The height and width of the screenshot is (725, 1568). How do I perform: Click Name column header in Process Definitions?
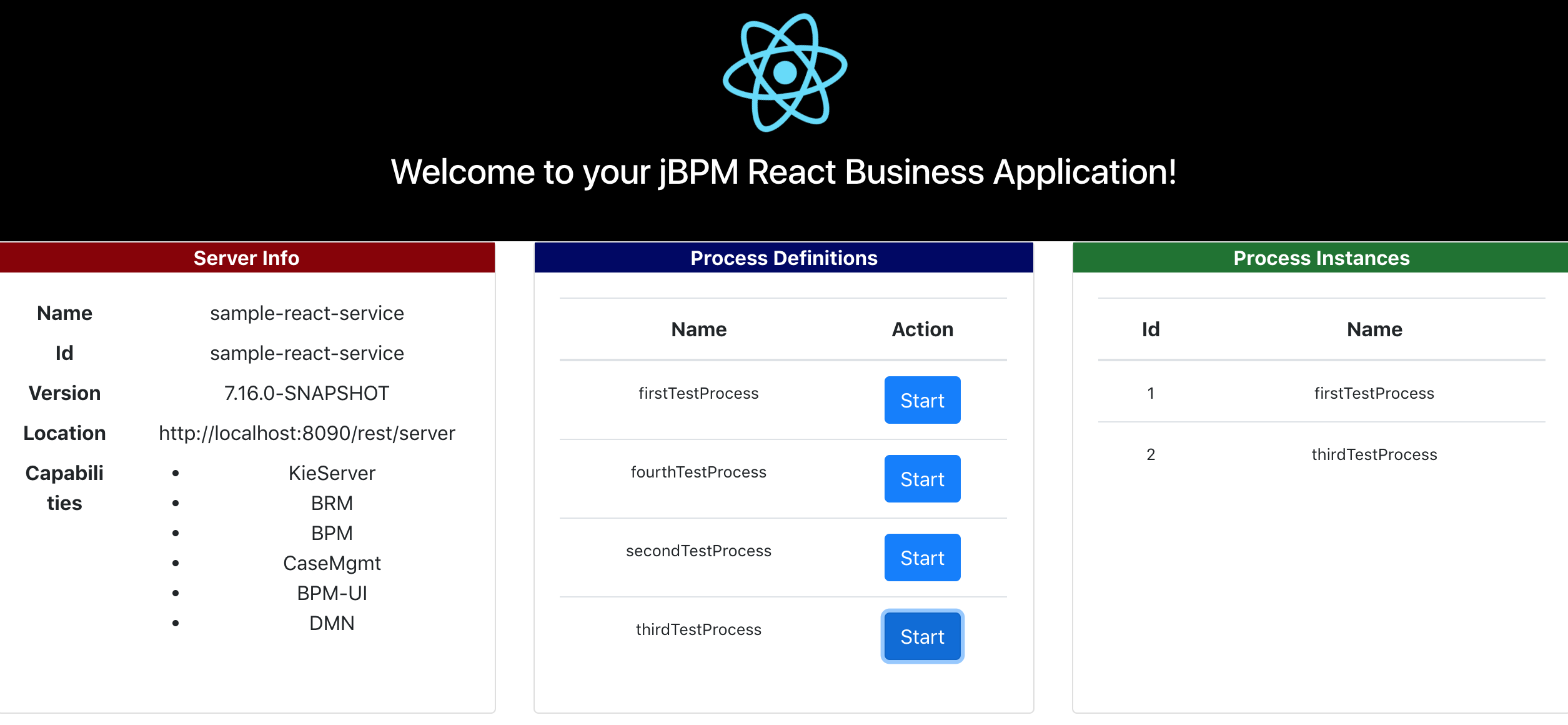(x=698, y=329)
